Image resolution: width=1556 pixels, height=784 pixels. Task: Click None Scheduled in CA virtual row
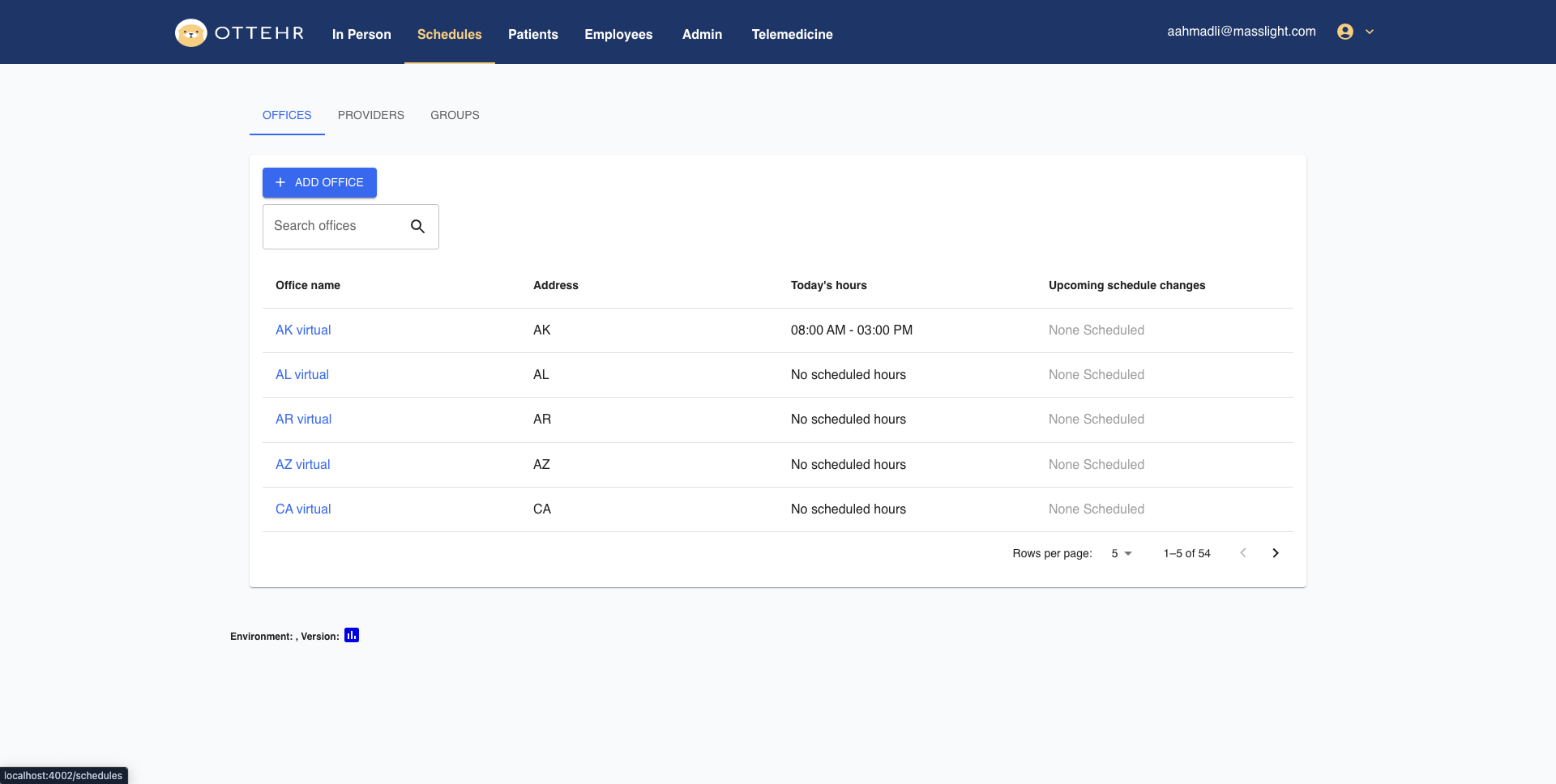(1096, 509)
